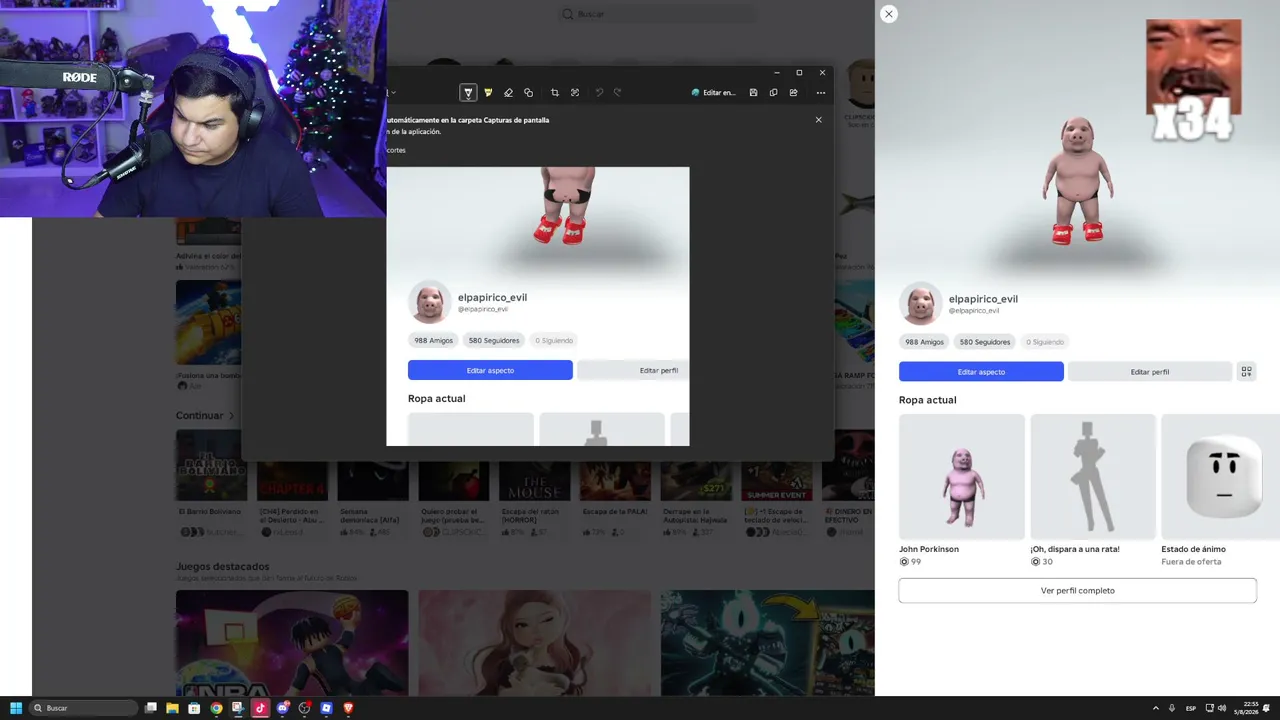Open the '580 Seguidores' followers list

tap(985, 342)
